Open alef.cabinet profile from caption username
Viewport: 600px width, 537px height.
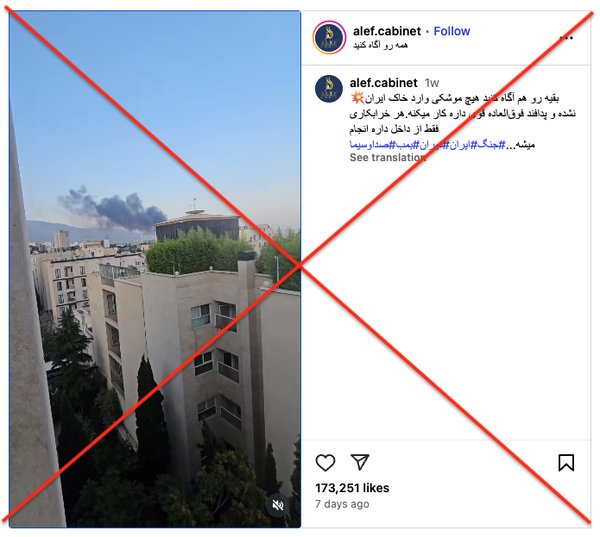point(383,83)
